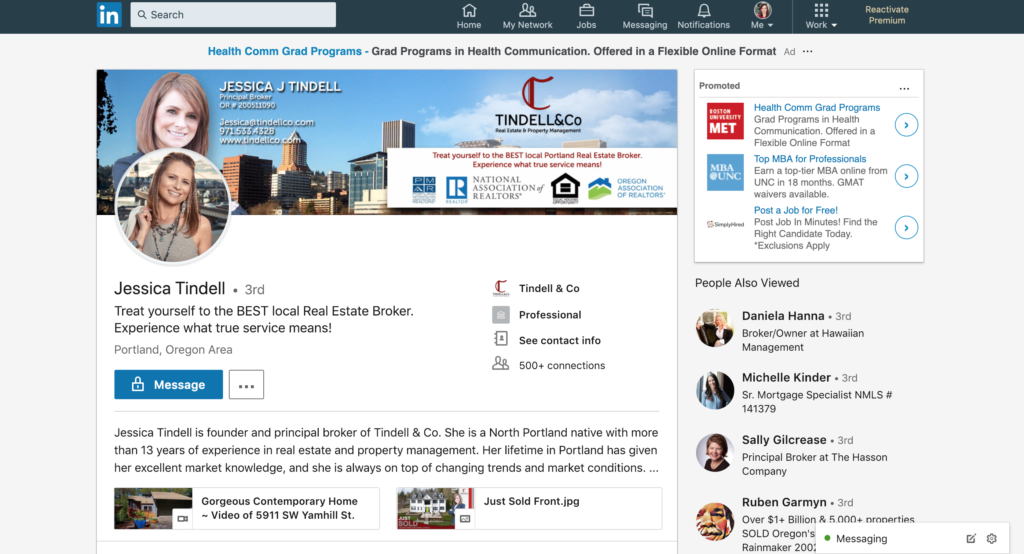
Task: Click the SimplyHired ad logo
Action: 725,224
